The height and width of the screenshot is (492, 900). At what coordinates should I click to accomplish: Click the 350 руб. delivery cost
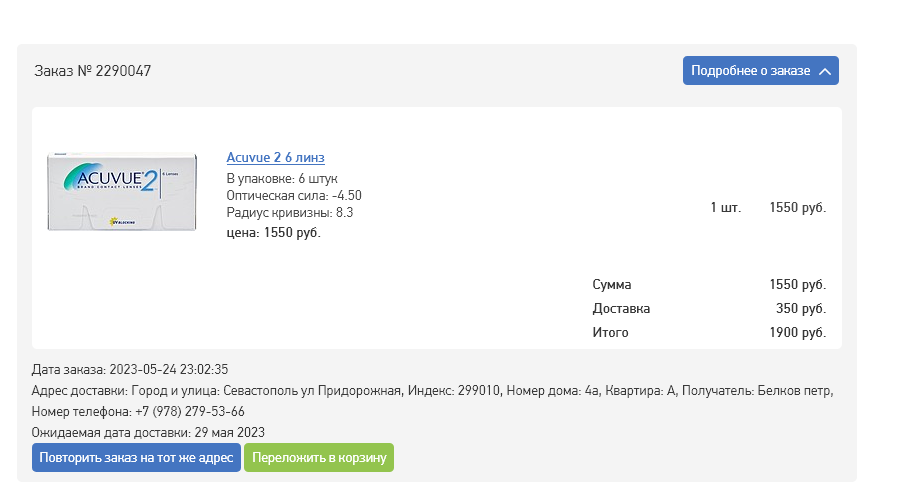[801, 308]
